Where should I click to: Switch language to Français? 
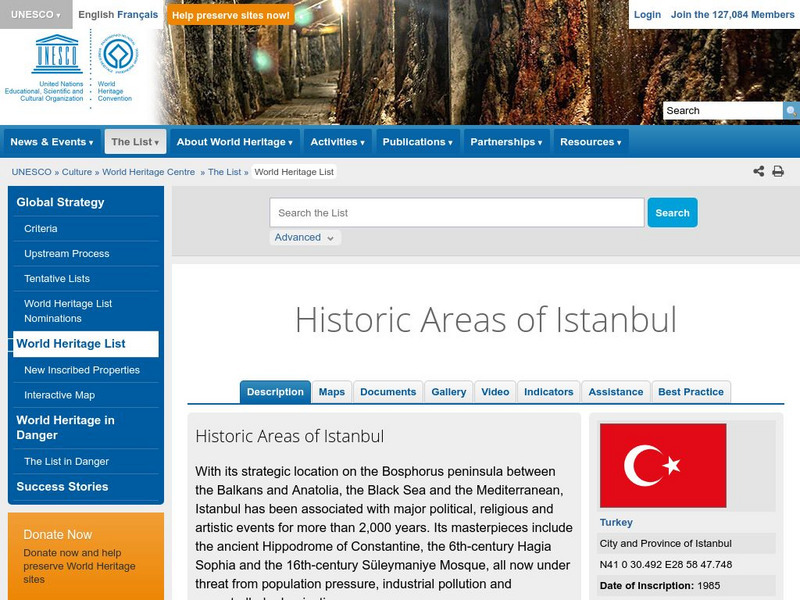(x=138, y=15)
